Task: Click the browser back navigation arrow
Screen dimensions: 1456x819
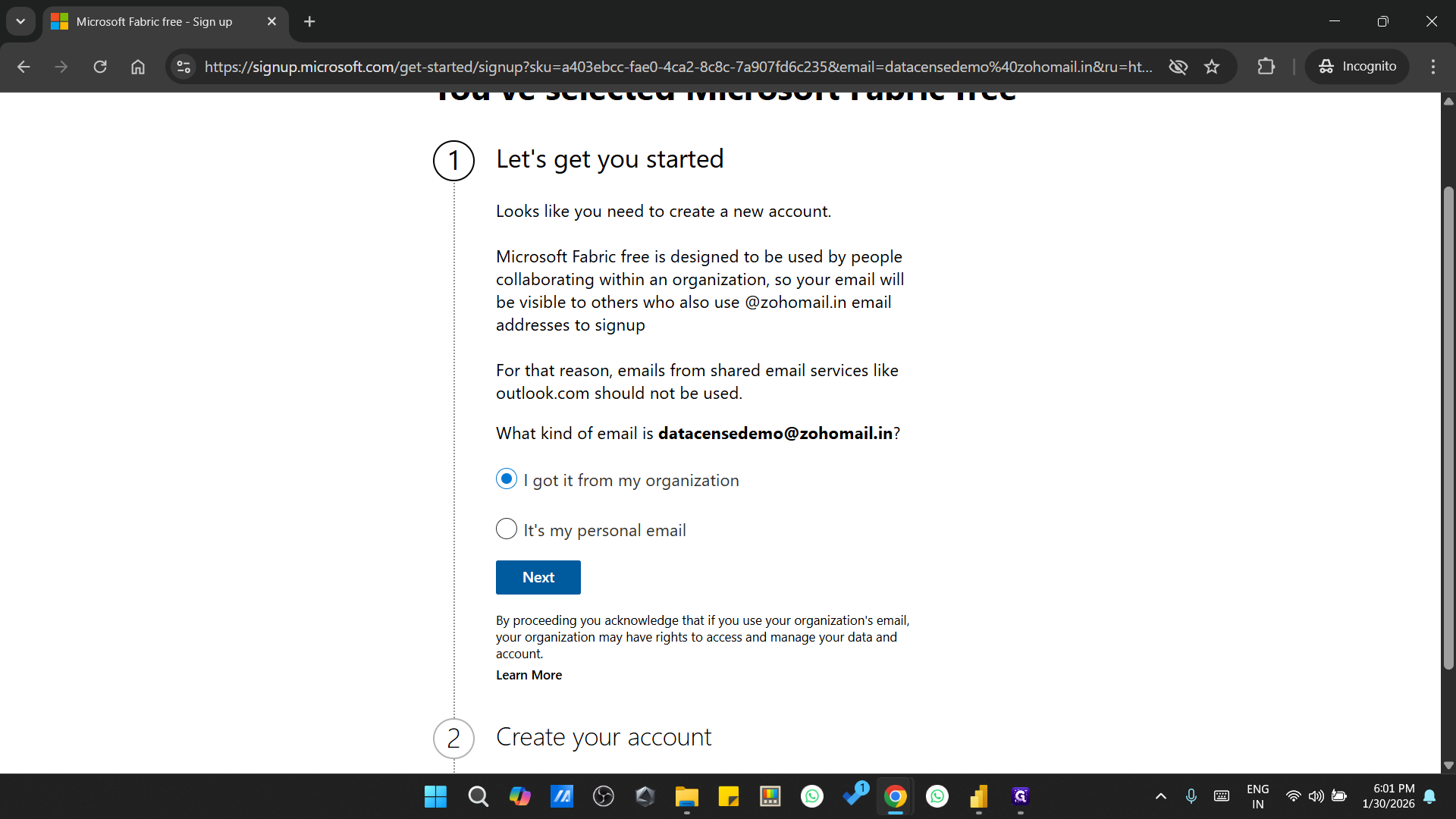Action: click(24, 67)
